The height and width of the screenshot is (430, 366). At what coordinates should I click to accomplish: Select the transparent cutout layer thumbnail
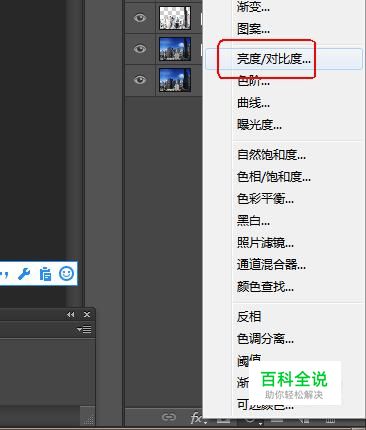[175, 18]
